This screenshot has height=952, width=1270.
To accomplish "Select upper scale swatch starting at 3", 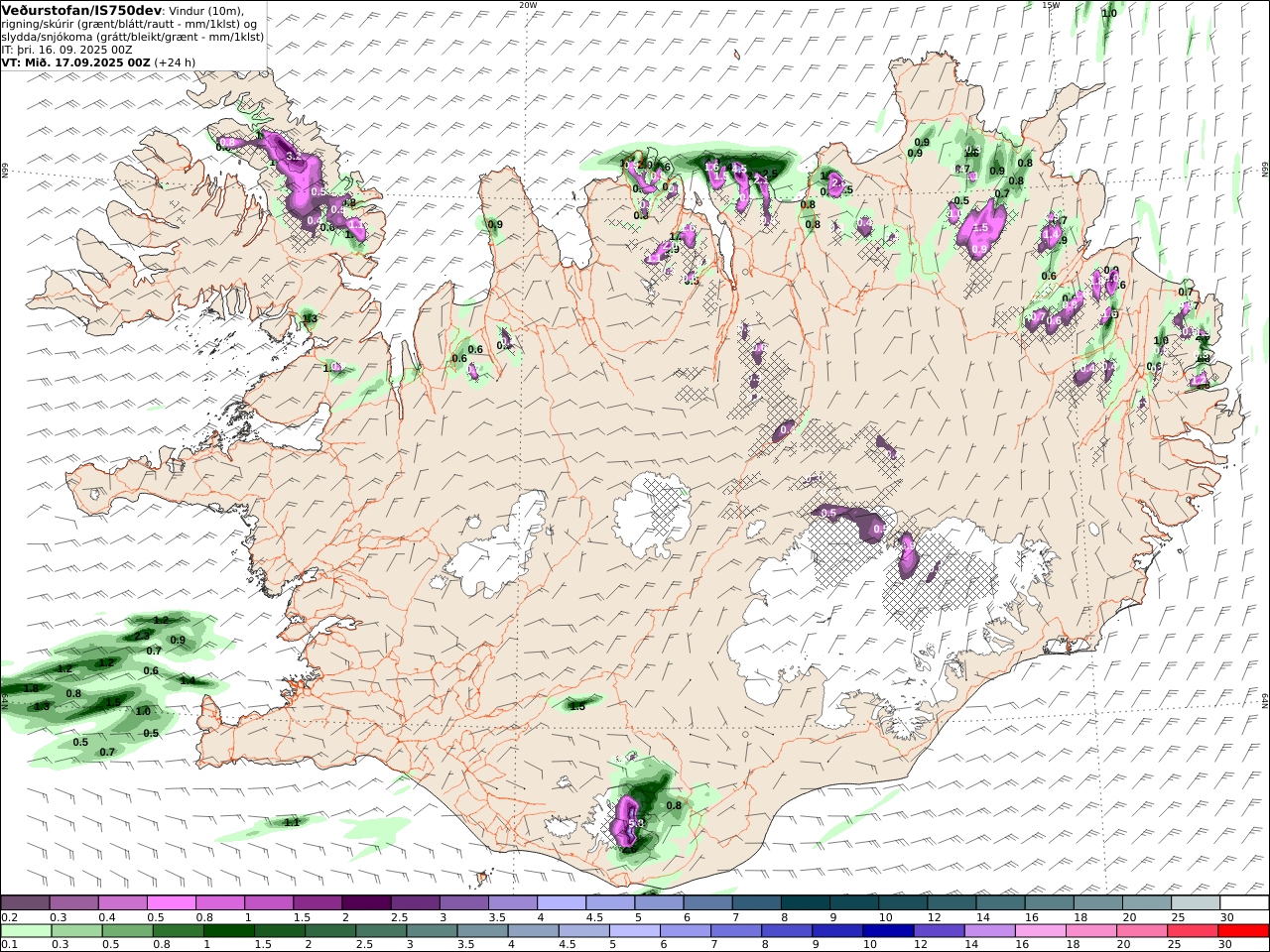I will coord(463,902).
